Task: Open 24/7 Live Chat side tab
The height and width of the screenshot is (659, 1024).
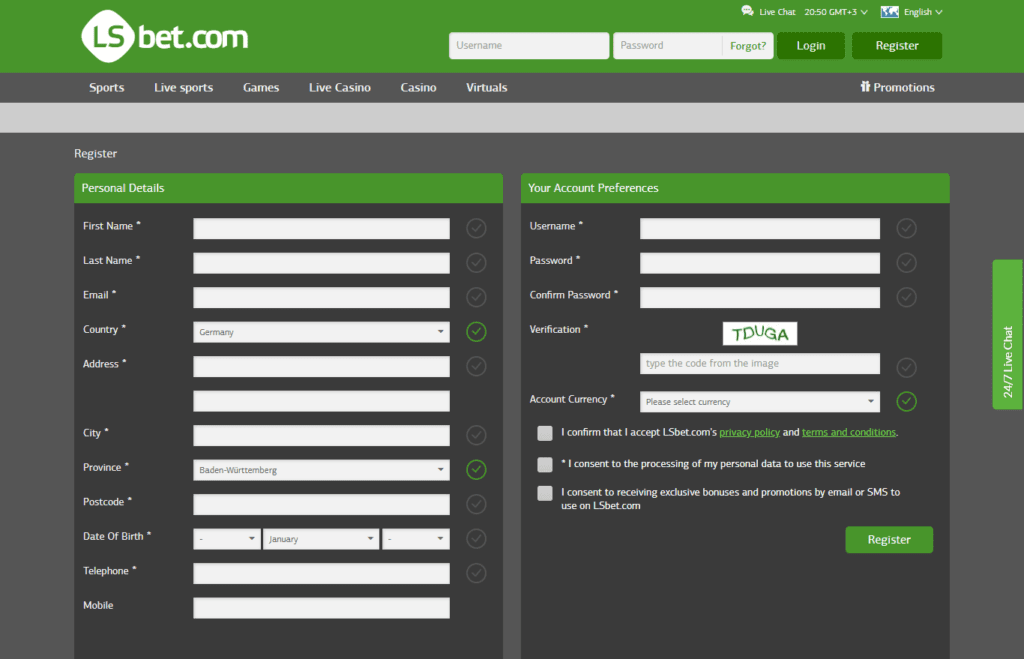Action: [1008, 334]
